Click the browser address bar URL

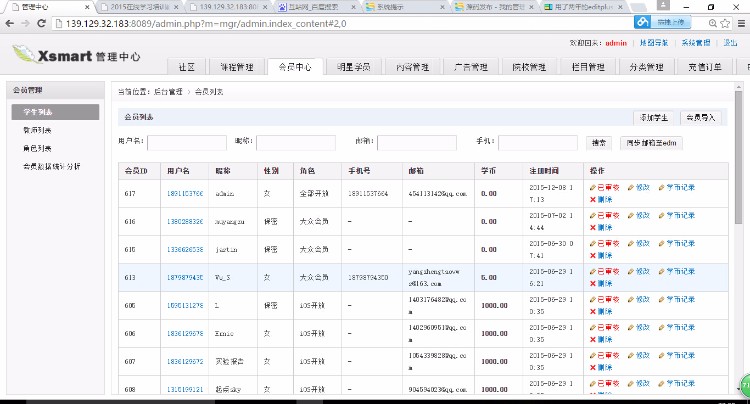pos(206,23)
